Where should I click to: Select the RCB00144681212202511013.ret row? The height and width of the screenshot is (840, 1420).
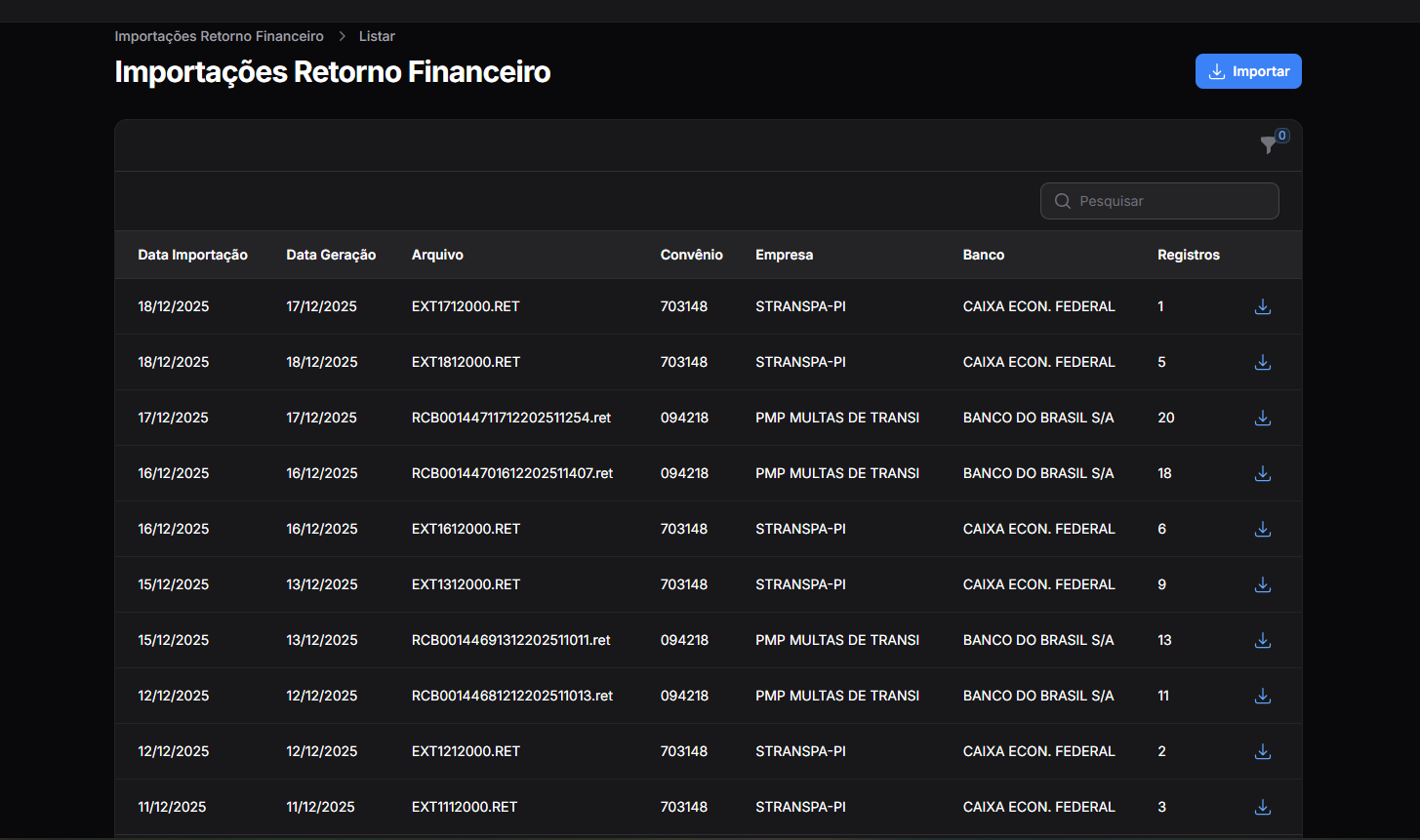(x=511, y=696)
